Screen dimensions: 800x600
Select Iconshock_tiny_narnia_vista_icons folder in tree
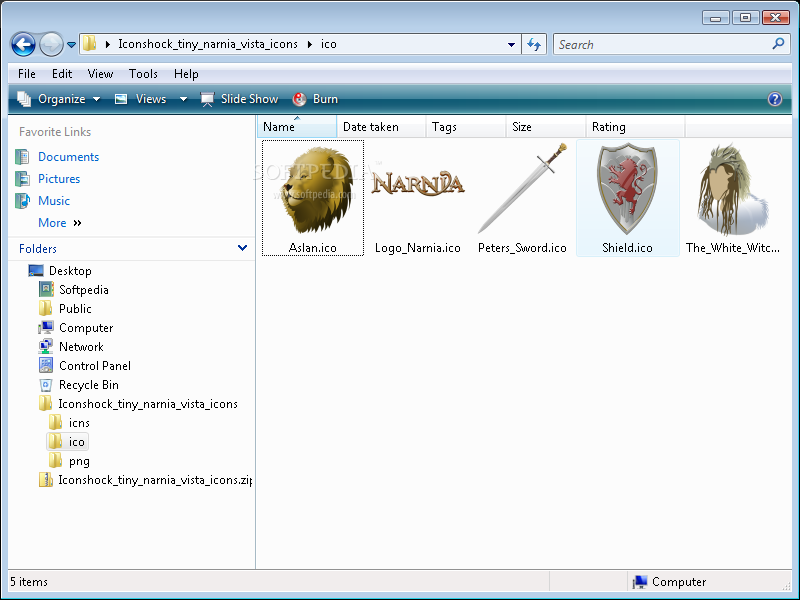(x=147, y=404)
